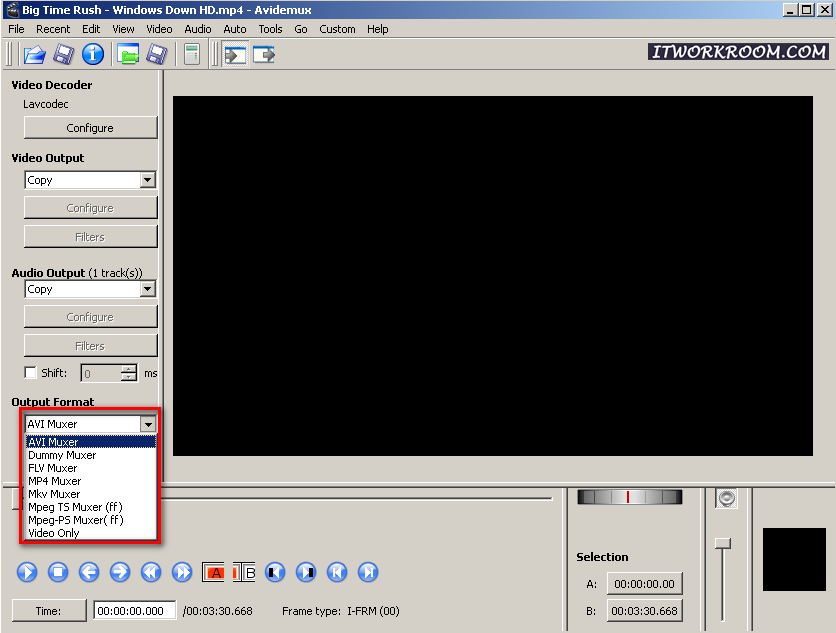Screen dimensions: 836x633
Task: Decrease Shift value with down arrow
Action: pos(128,377)
